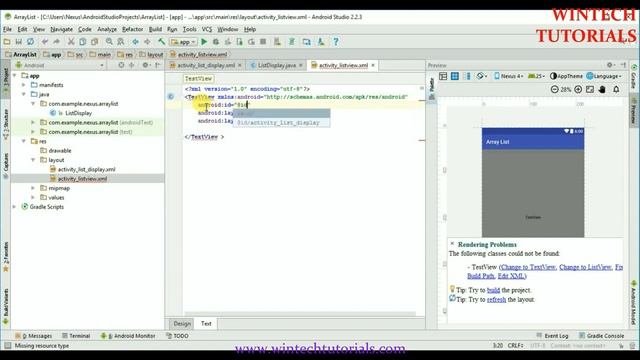The image size is (640, 360).
Task: Select @id/activity_list_display autocomplete suggestion
Action: click(x=282, y=122)
